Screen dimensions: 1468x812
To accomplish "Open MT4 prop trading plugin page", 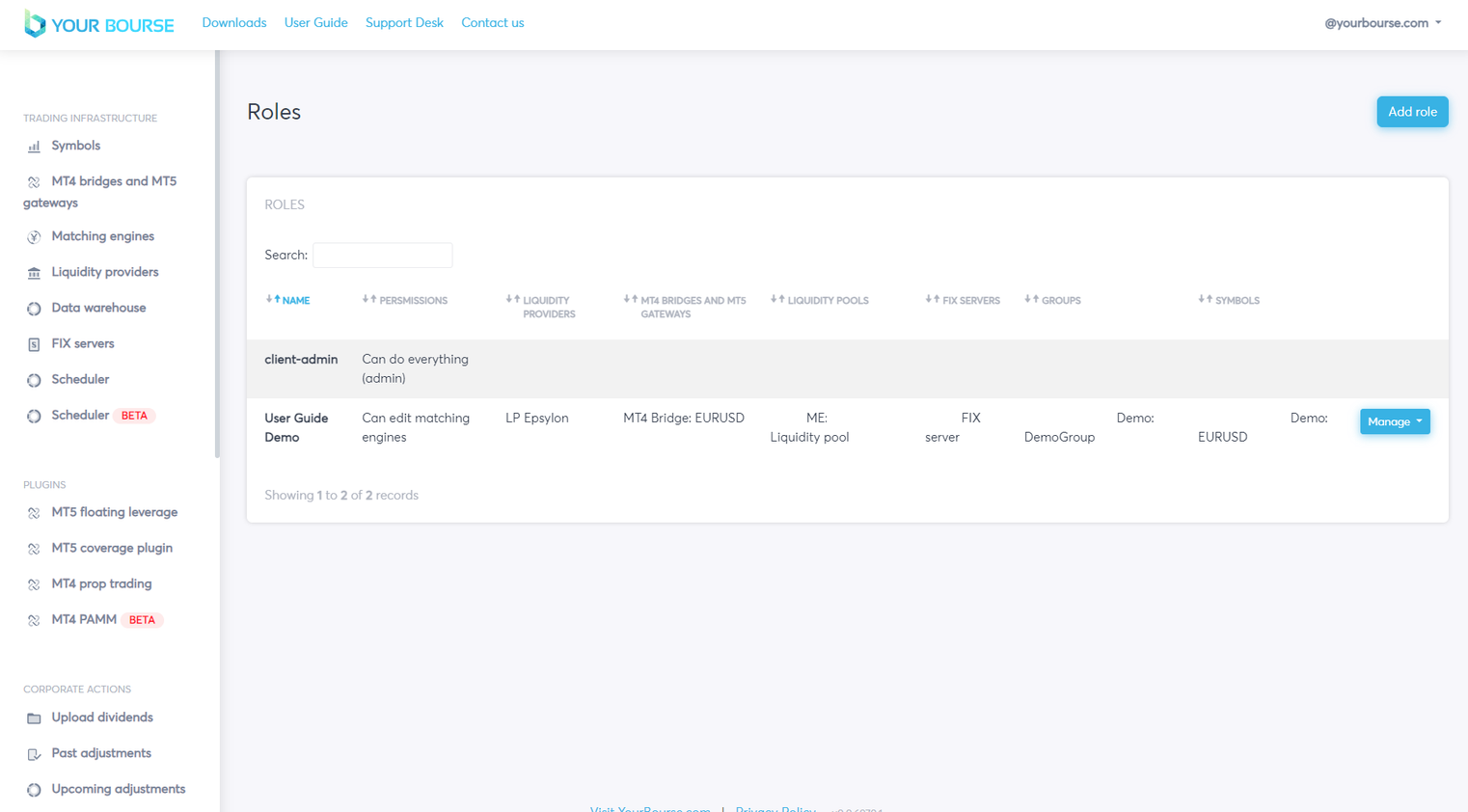I will [x=101, y=583].
